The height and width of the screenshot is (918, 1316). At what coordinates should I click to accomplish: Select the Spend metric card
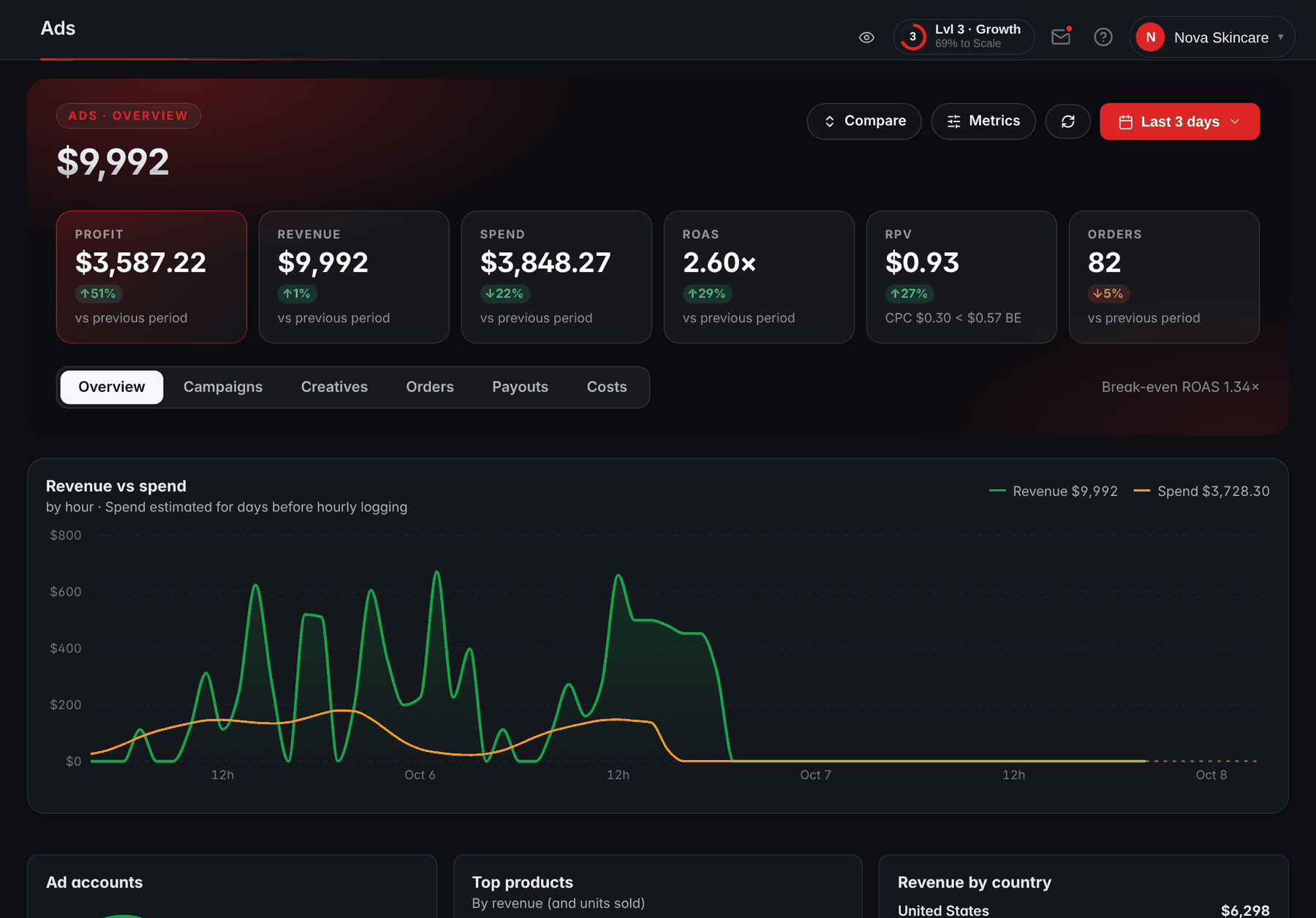point(556,277)
